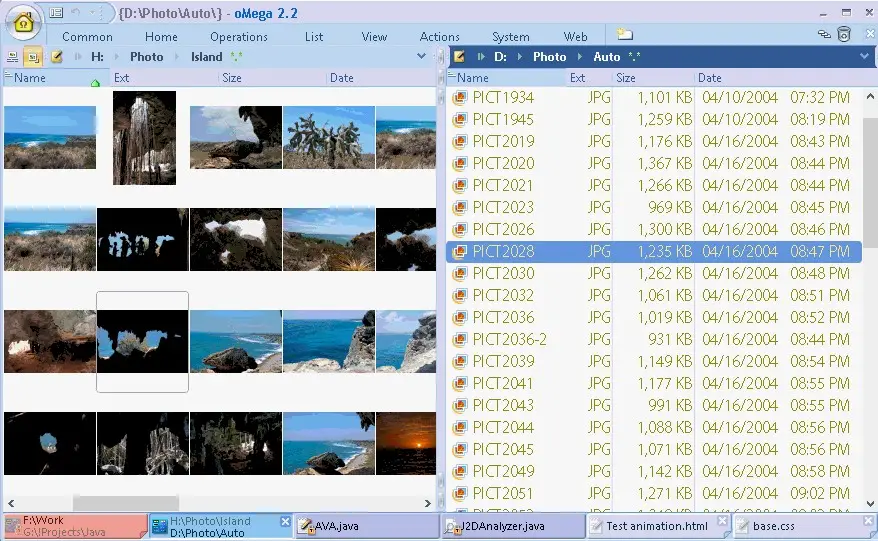Expand the left panel path history dropdown

[421, 56]
